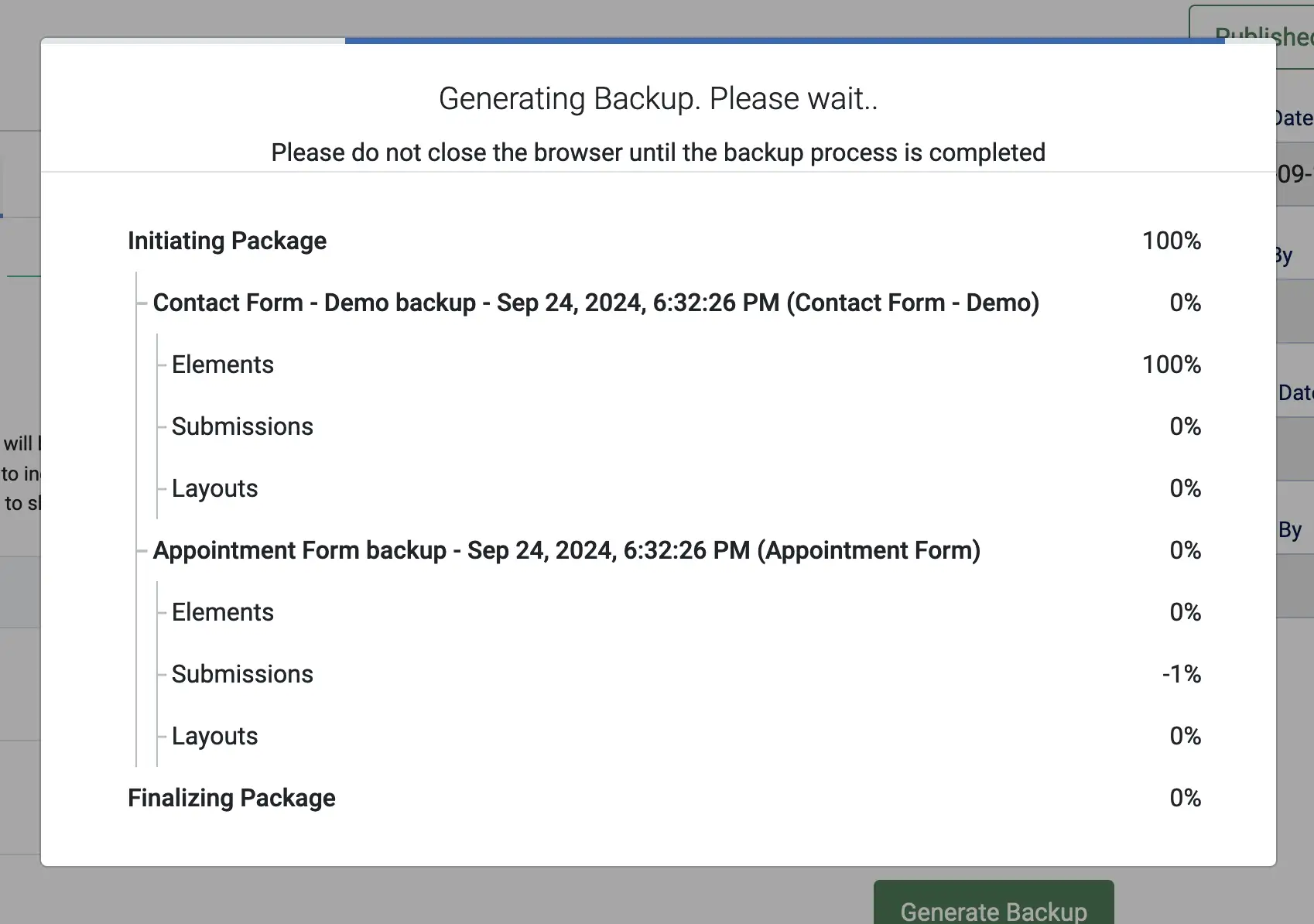Viewport: 1314px width, 924px height.
Task: Click the 'Generating Backup. Please wait..' heading
Action: [658, 99]
